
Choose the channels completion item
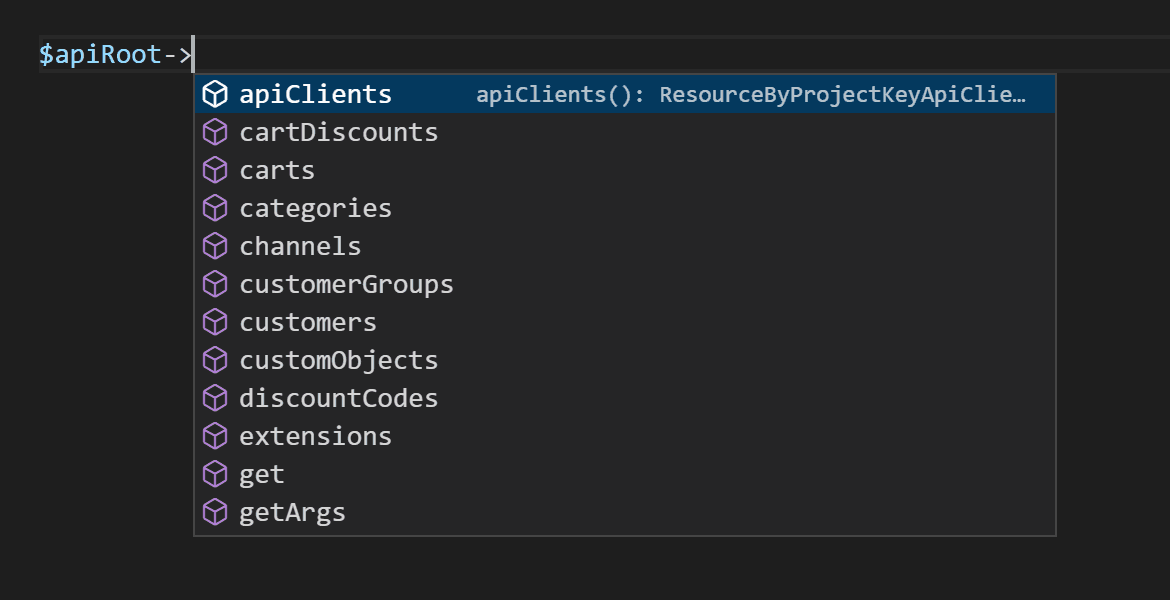(x=300, y=246)
